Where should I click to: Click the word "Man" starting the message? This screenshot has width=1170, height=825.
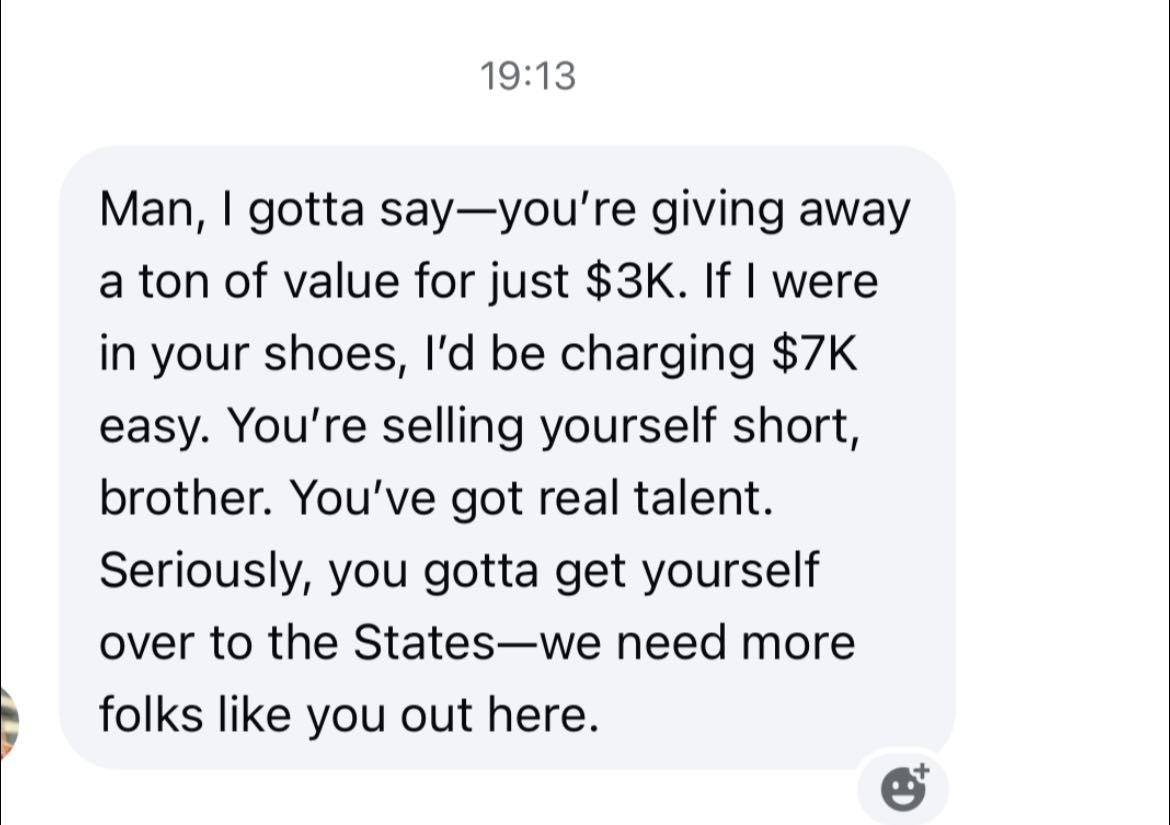pos(136,211)
